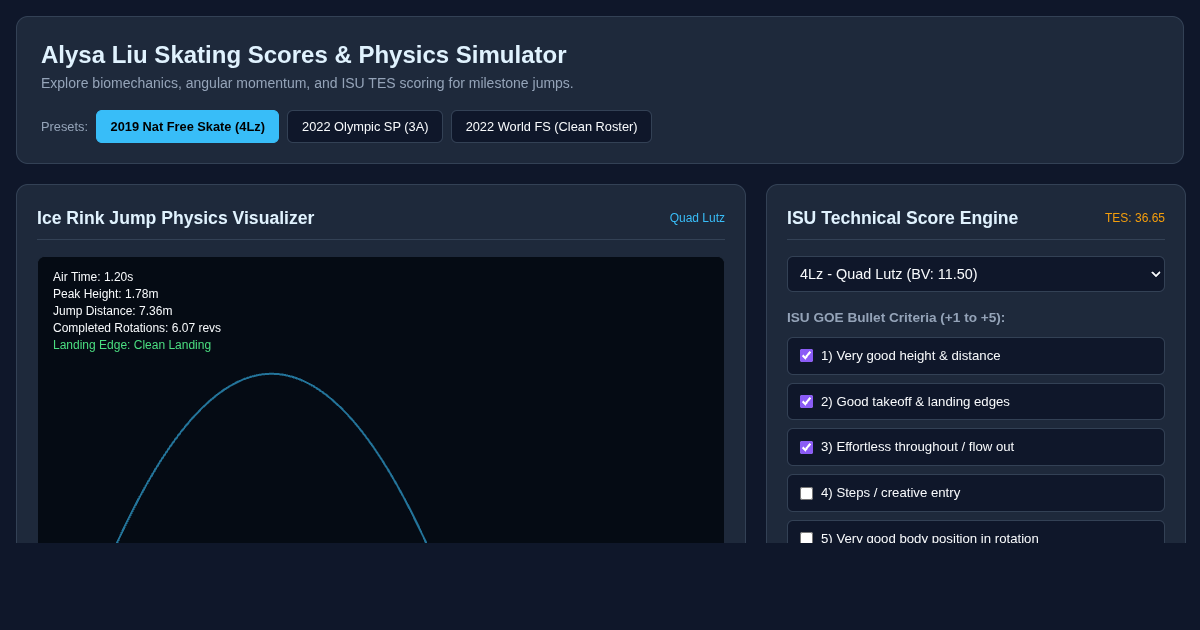Load the 2022 Olympic SP (3A) preset

point(365,126)
